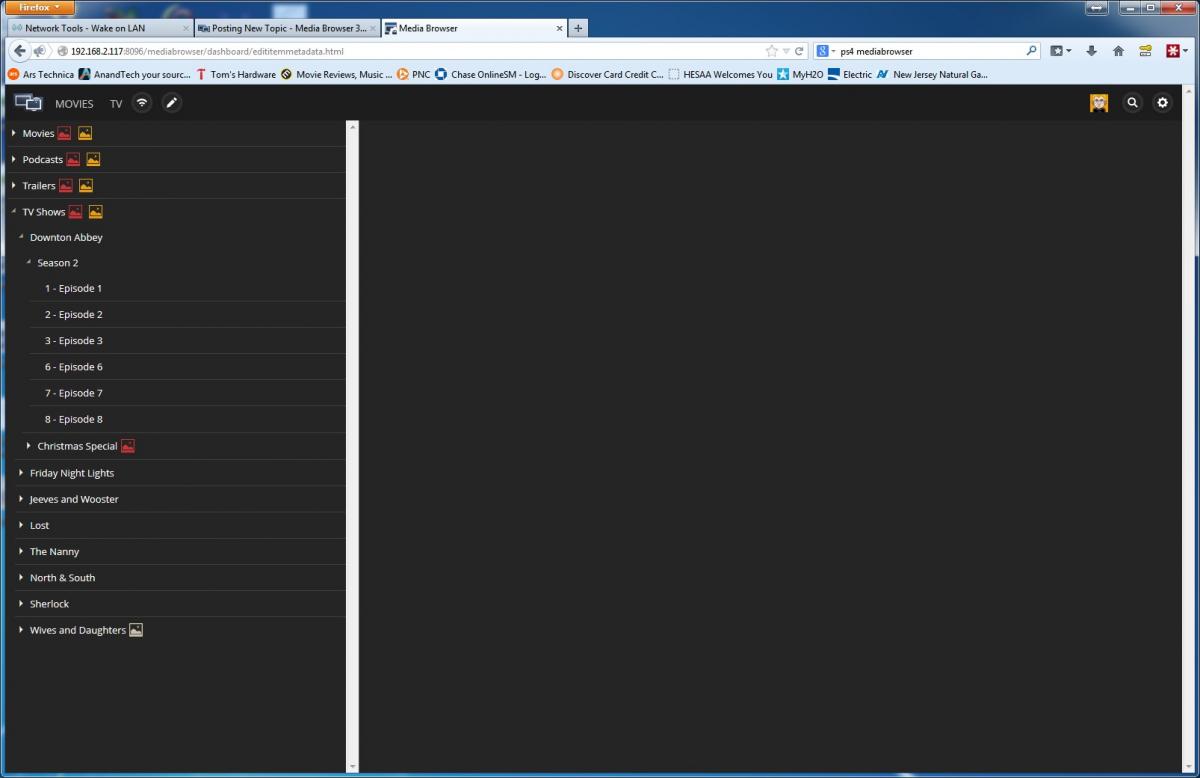The image size is (1200, 778).
Task: Go to the Firefox home page icon
Action: 1118,51
